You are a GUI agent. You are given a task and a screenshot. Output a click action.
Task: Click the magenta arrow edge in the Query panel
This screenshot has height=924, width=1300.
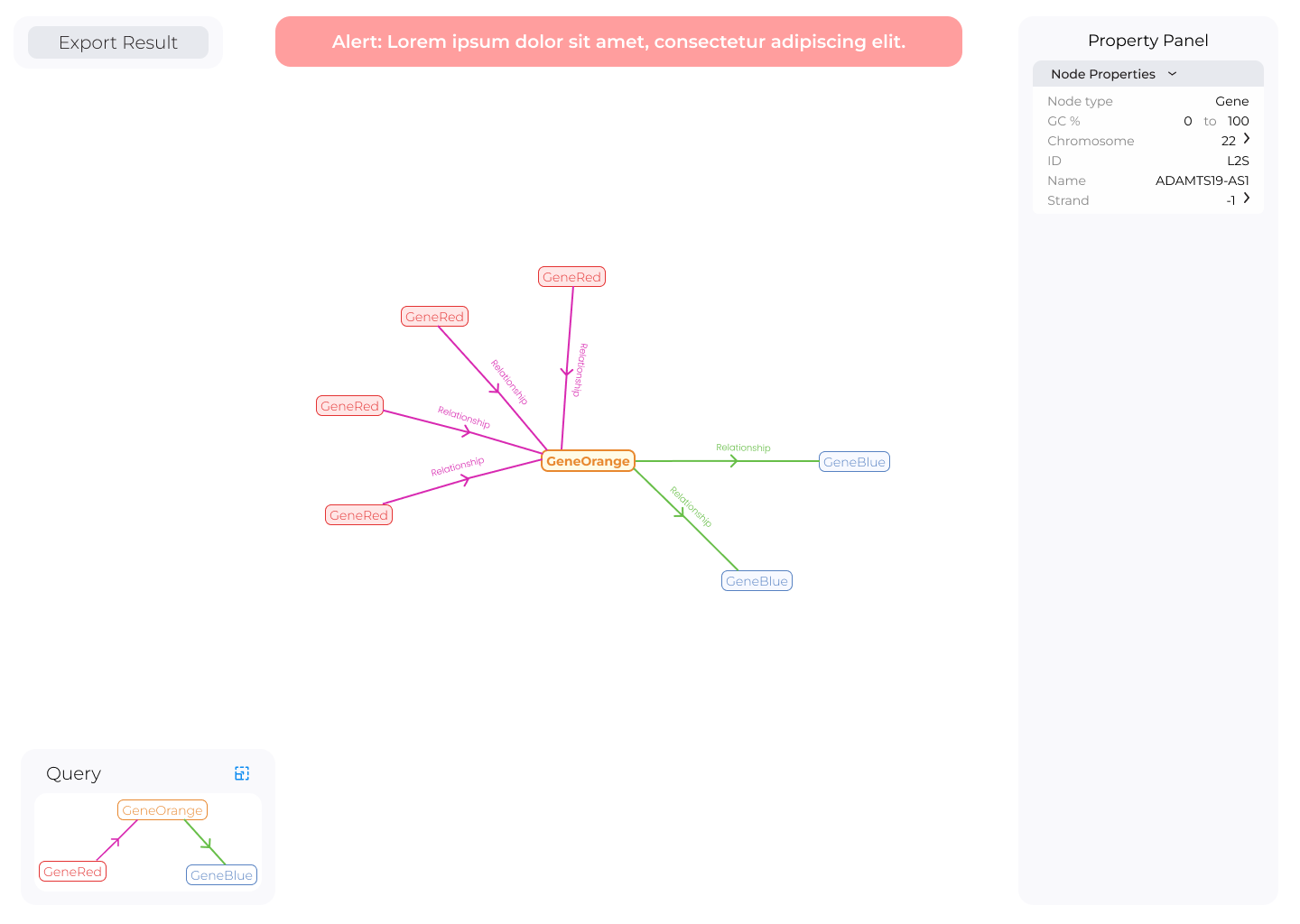point(115,843)
